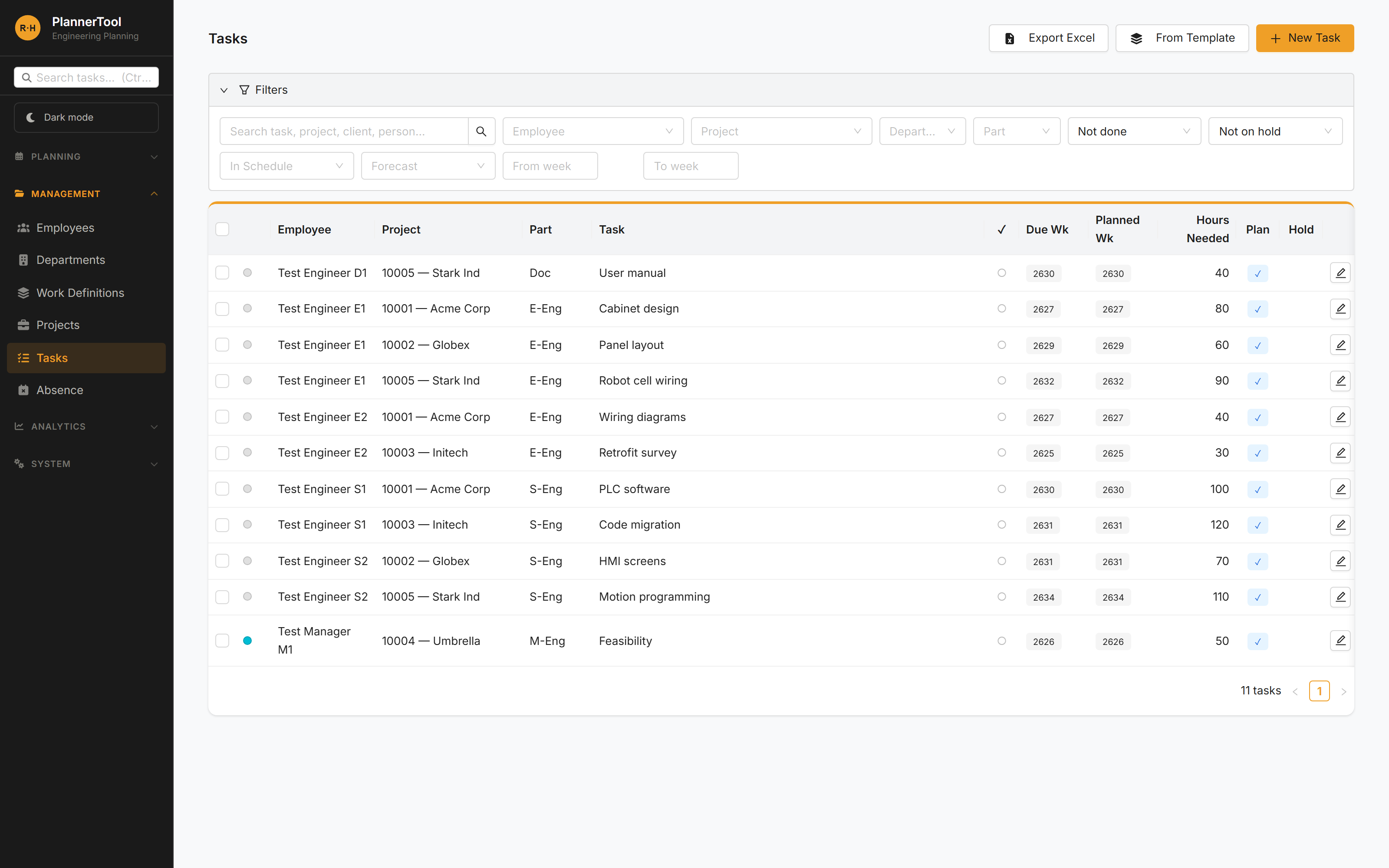This screenshot has width=1389, height=868.
Task: Click plan check badge on Cabinet design row
Action: pos(1257,309)
